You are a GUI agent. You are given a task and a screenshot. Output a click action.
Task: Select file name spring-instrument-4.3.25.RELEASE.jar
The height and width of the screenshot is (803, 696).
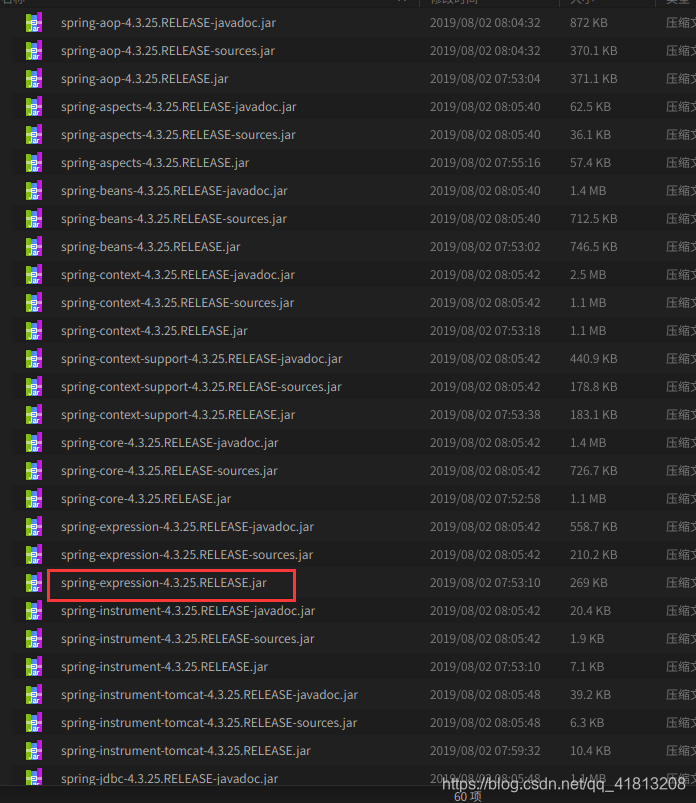(x=164, y=667)
